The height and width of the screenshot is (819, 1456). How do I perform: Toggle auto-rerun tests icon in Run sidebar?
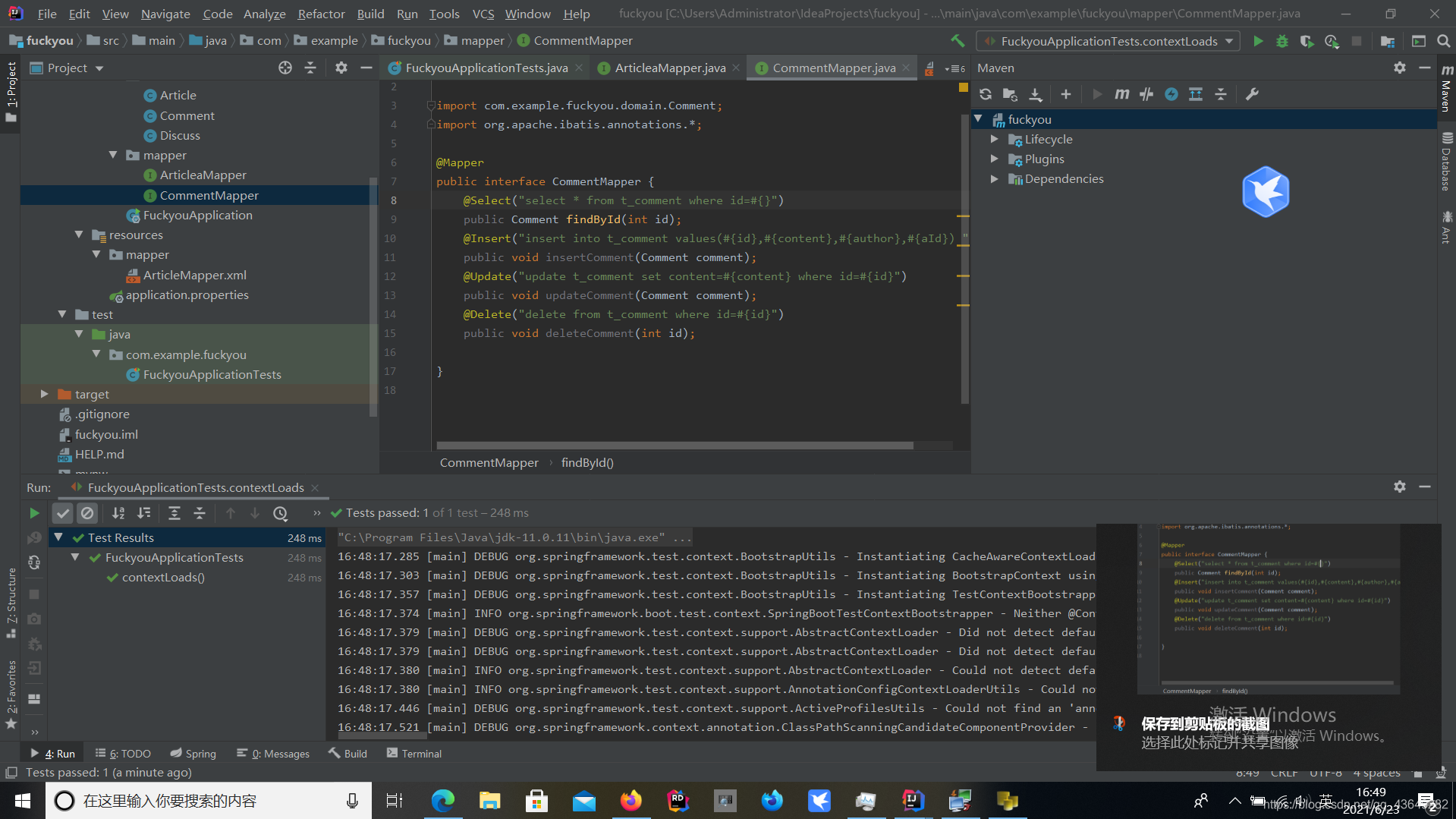point(34,562)
